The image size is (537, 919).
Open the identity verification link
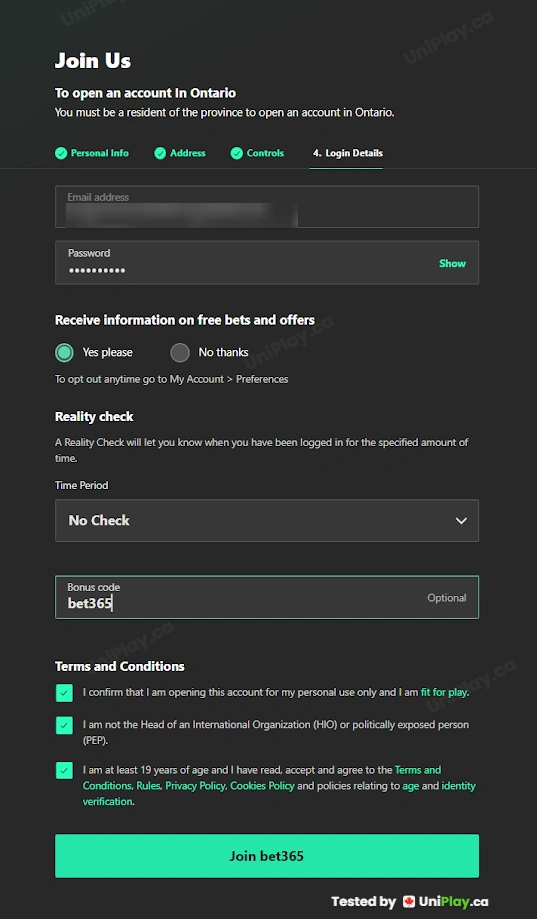tap(279, 794)
